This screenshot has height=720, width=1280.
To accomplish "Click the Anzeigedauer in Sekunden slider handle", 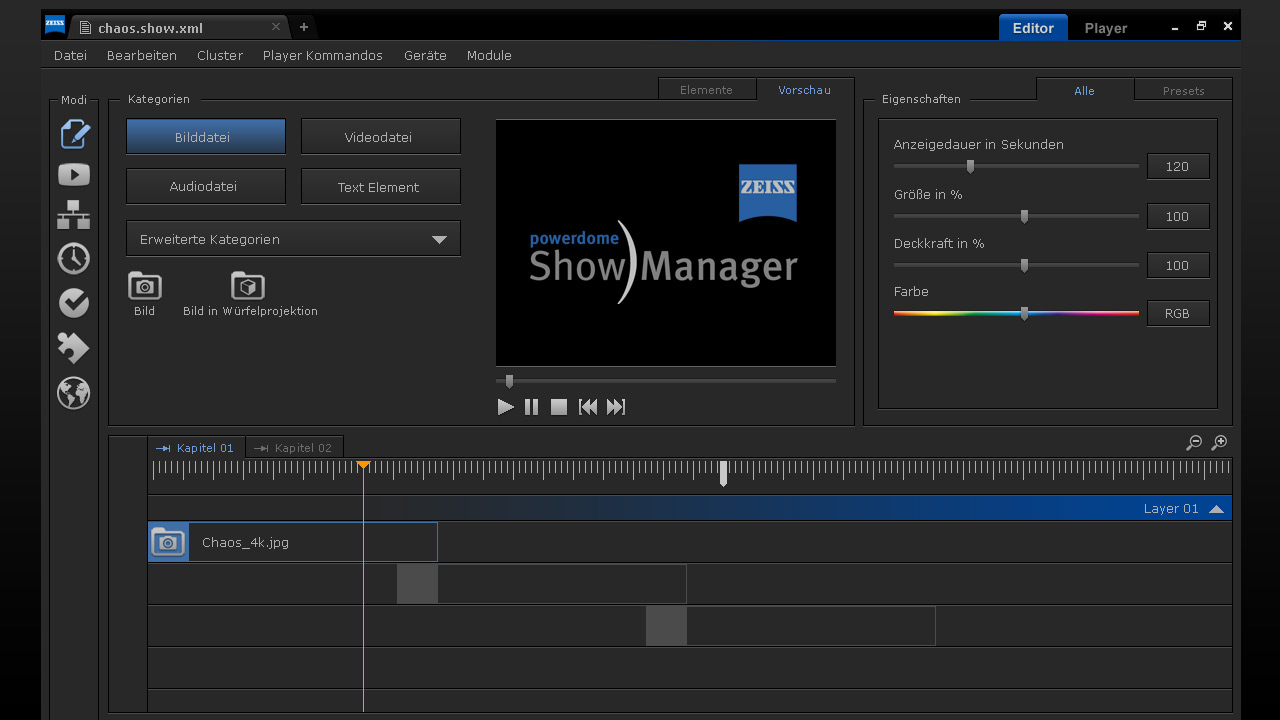I will (970, 166).
